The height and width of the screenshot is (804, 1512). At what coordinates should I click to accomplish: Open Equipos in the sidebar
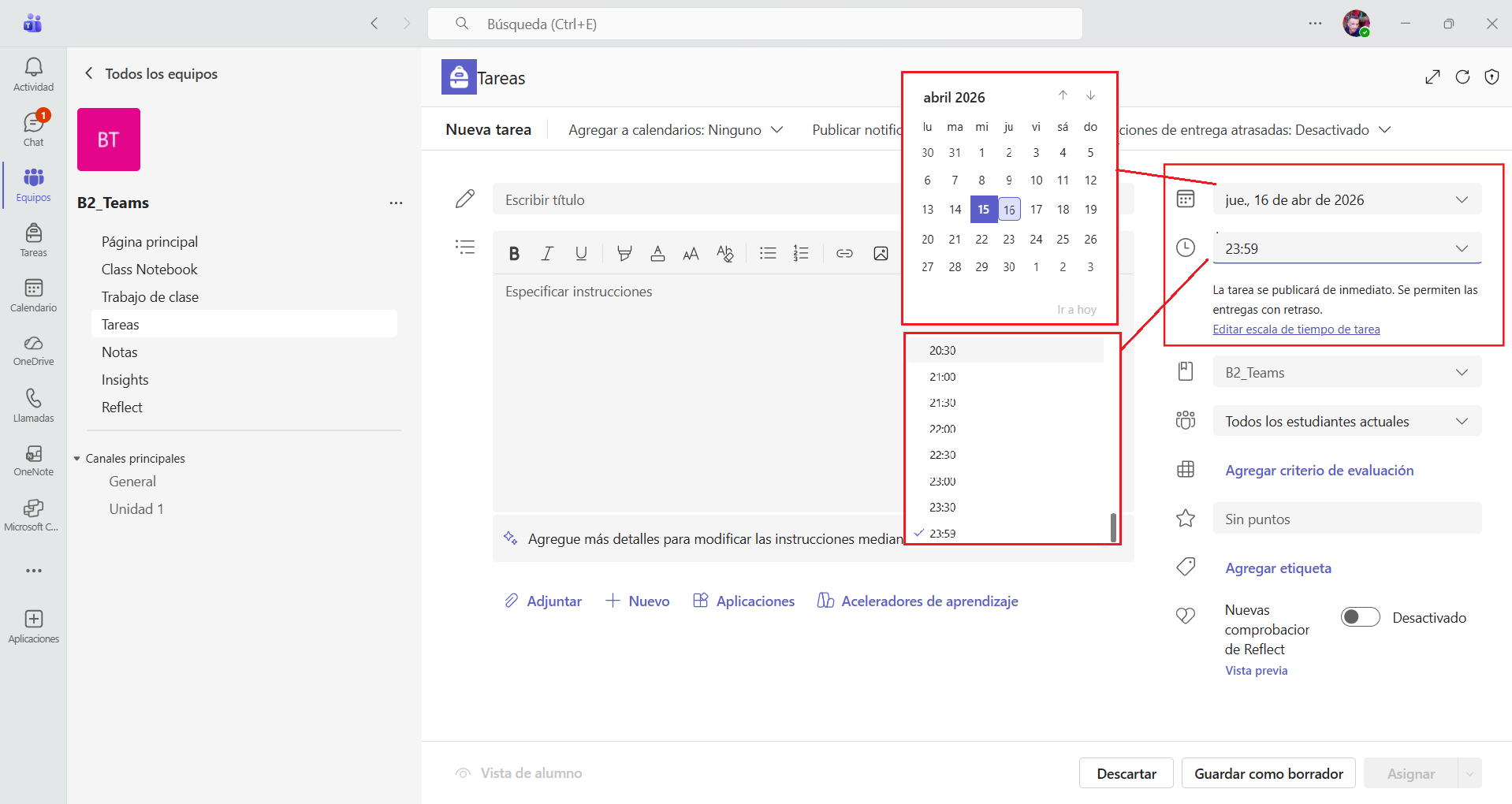point(33,185)
